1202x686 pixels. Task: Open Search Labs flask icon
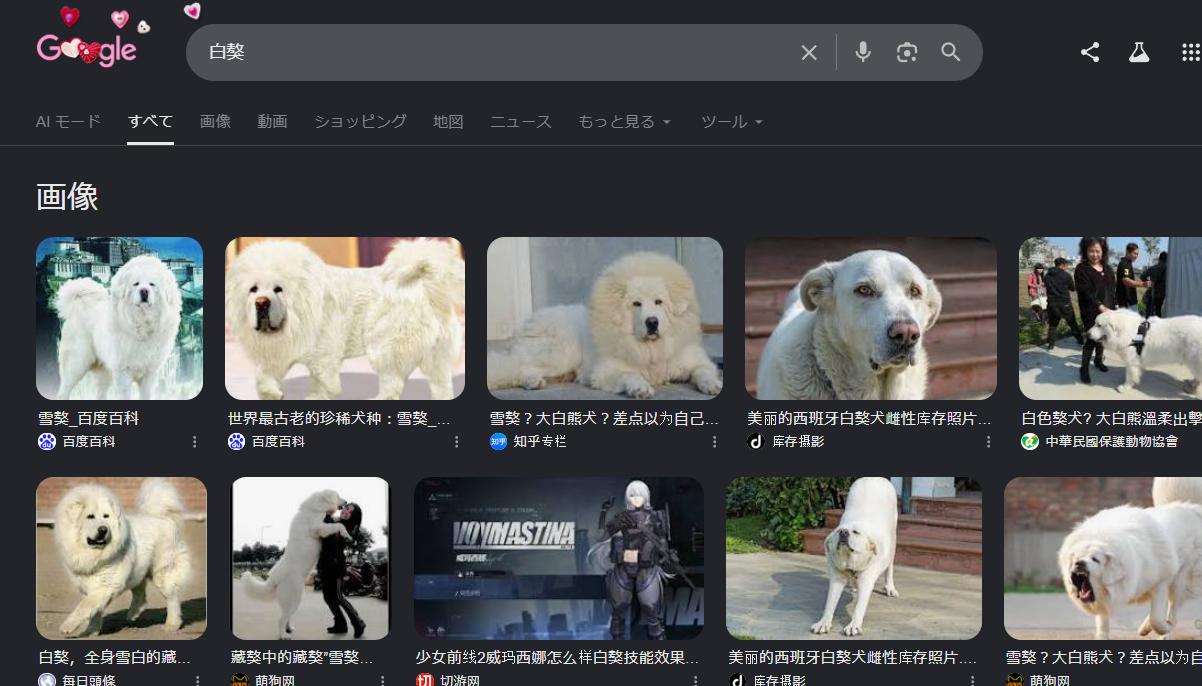pos(1139,53)
